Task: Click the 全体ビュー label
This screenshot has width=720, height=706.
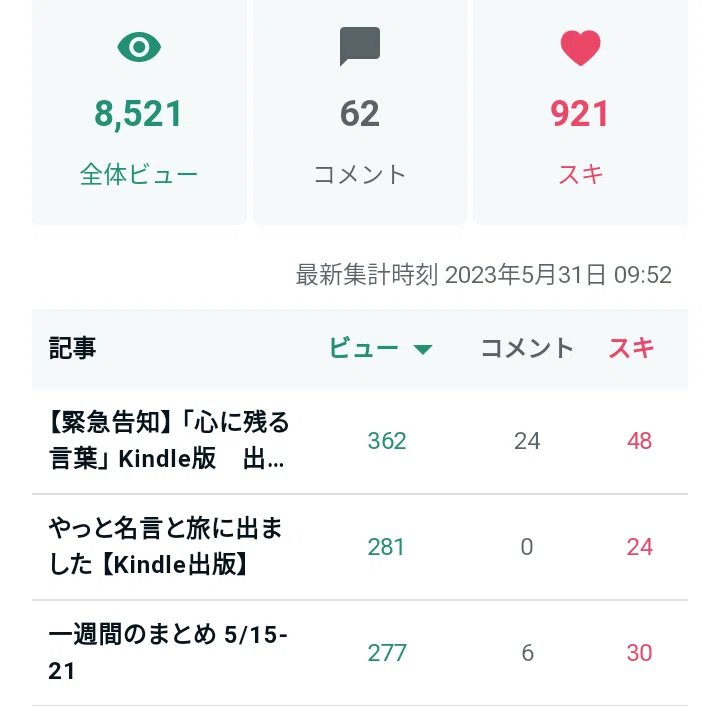Action: pos(139,175)
